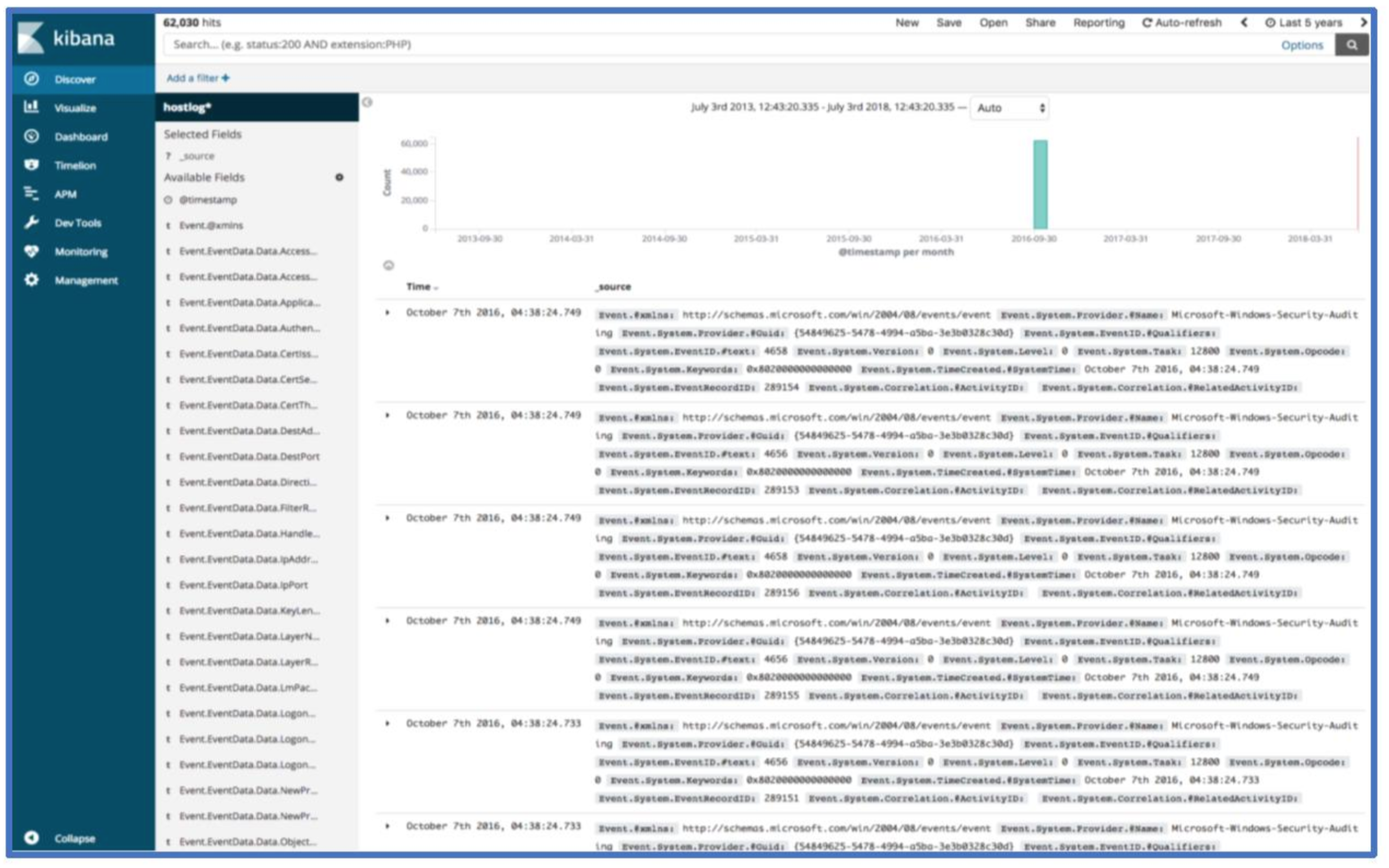Click New in top menu
The image size is (1389, 868).
(x=907, y=23)
